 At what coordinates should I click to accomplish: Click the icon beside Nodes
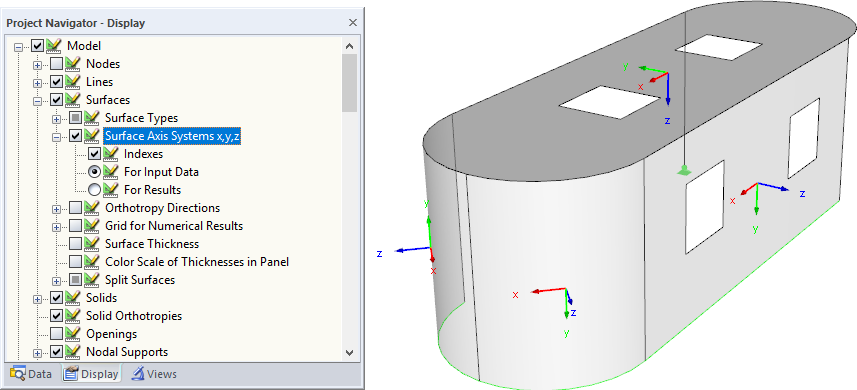point(73,64)
